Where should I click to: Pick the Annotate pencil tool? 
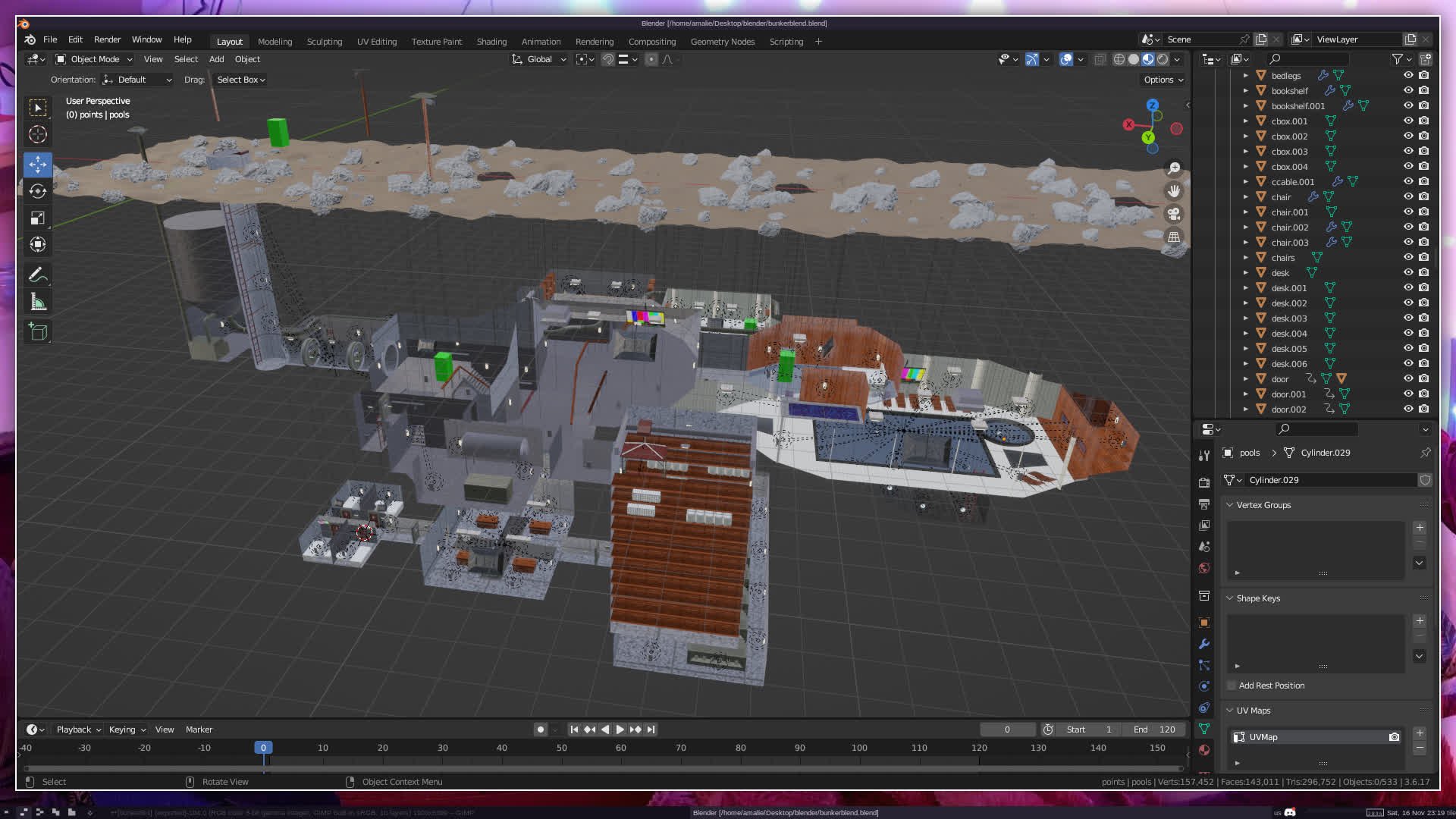[x=38, y=275]
